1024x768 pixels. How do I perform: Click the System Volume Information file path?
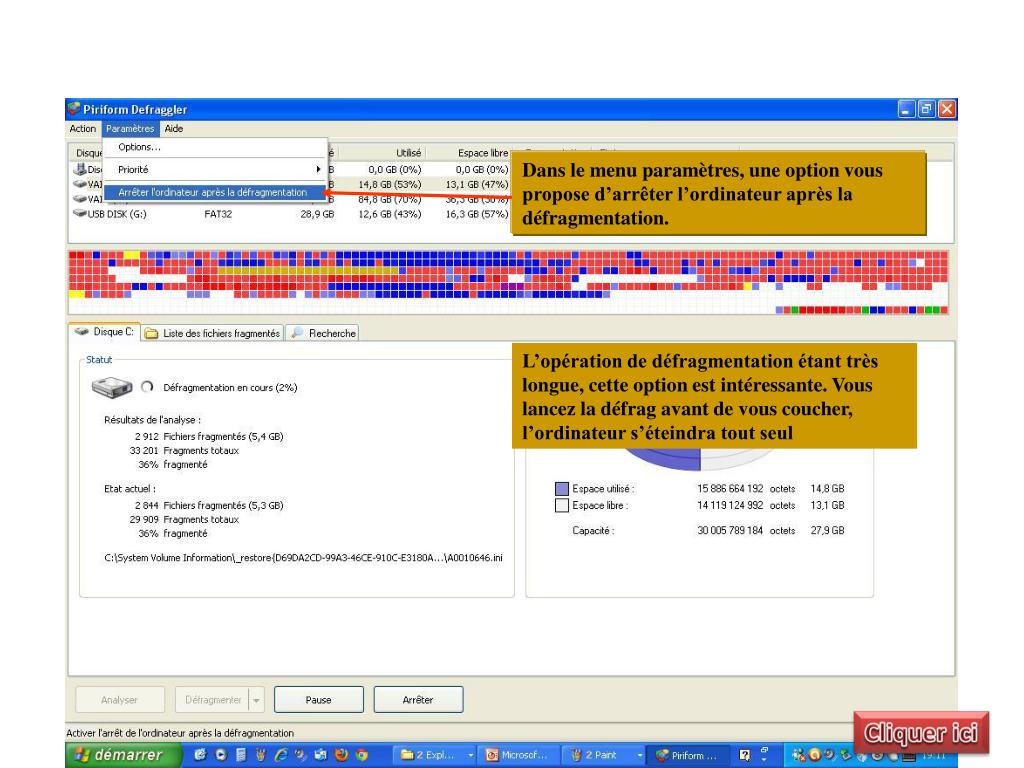[304, 558]
